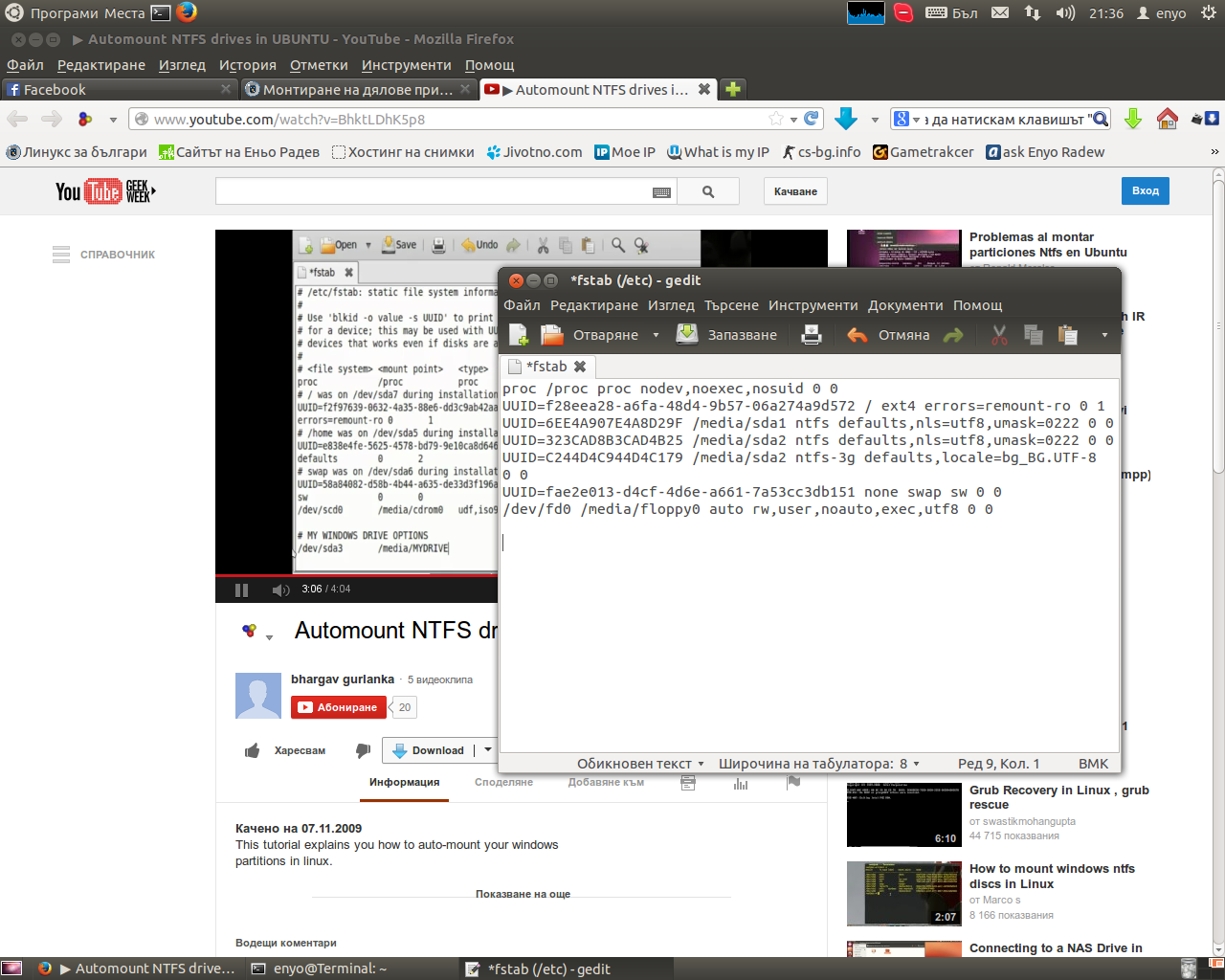This screenshot has height=980, width=1225.
Task: Copy selection using gedit copy icon
Action: [x=1034, y=335]
